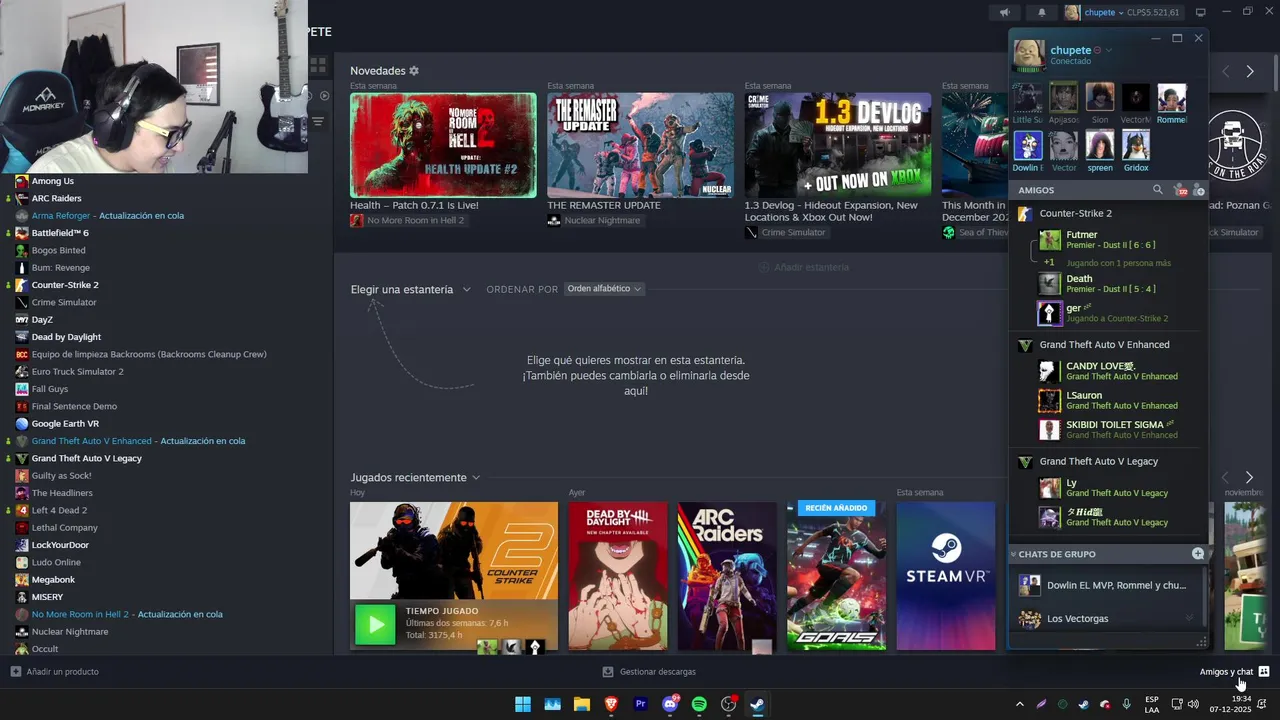Open chat with SKIBIDI TOILET SIGMA
This screenshot has width=1280, height=720.
click(1108, 430)
